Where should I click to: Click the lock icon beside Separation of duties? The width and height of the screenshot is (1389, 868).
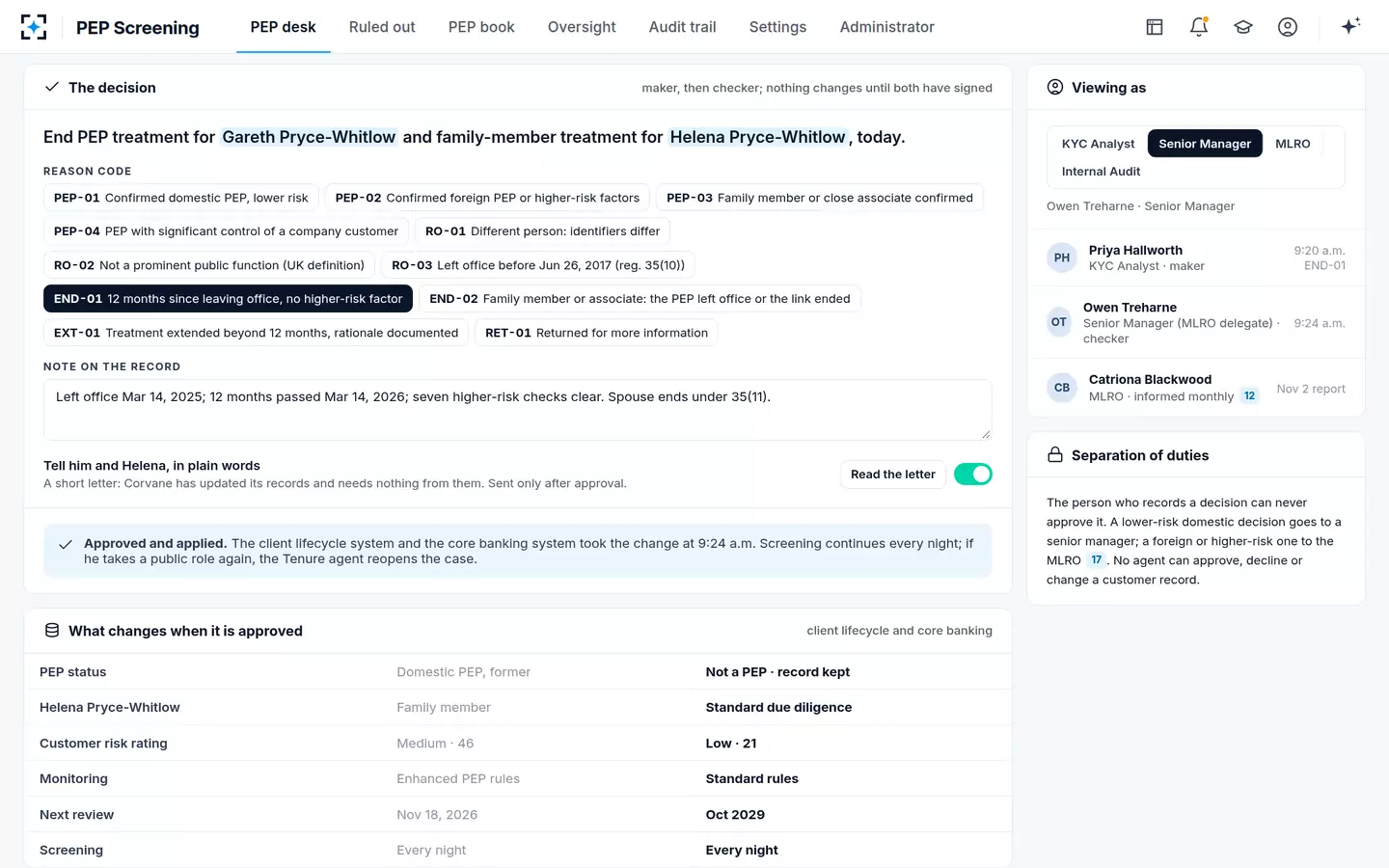(1055, 455)
